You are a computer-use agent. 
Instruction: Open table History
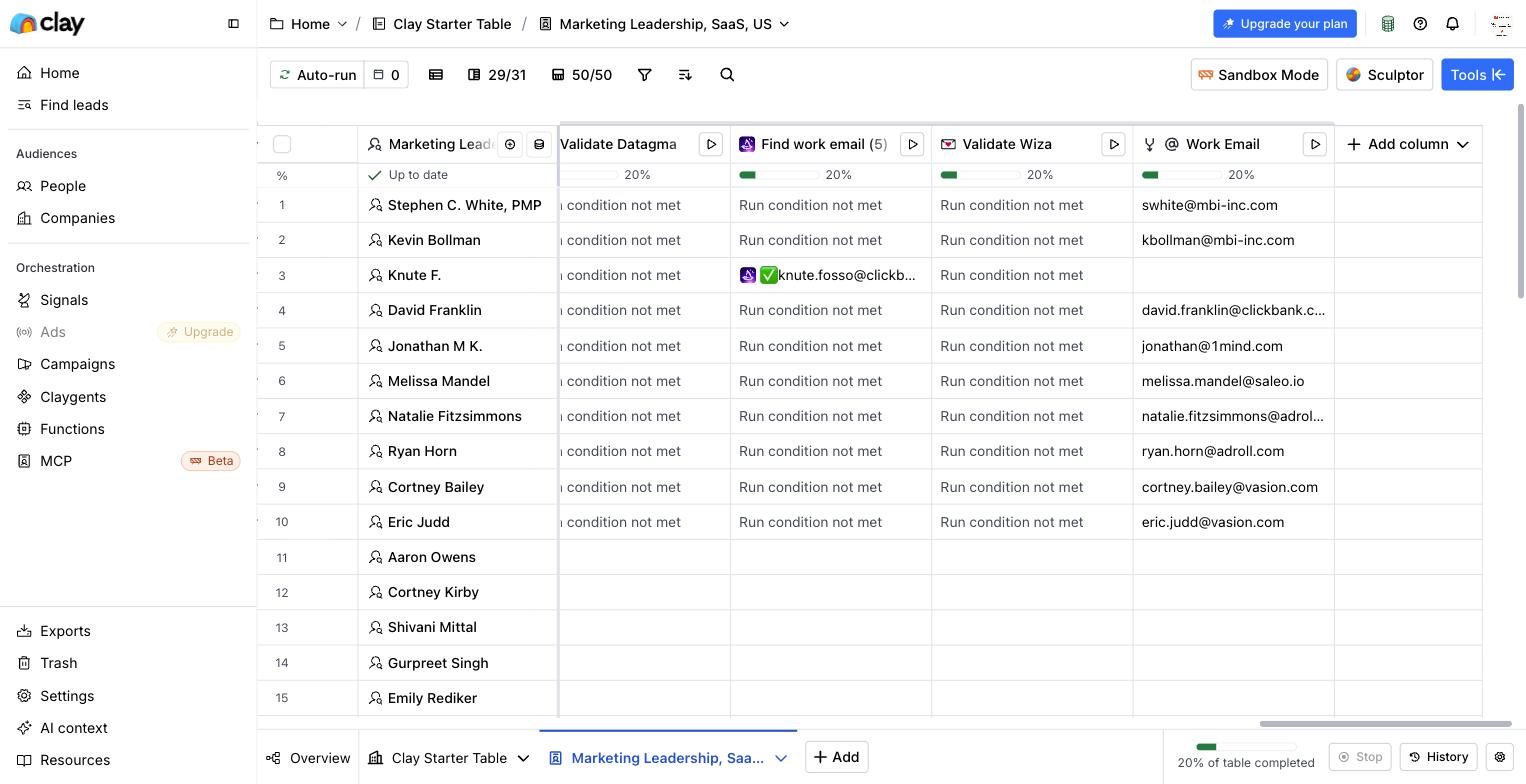click(1438, 757)
